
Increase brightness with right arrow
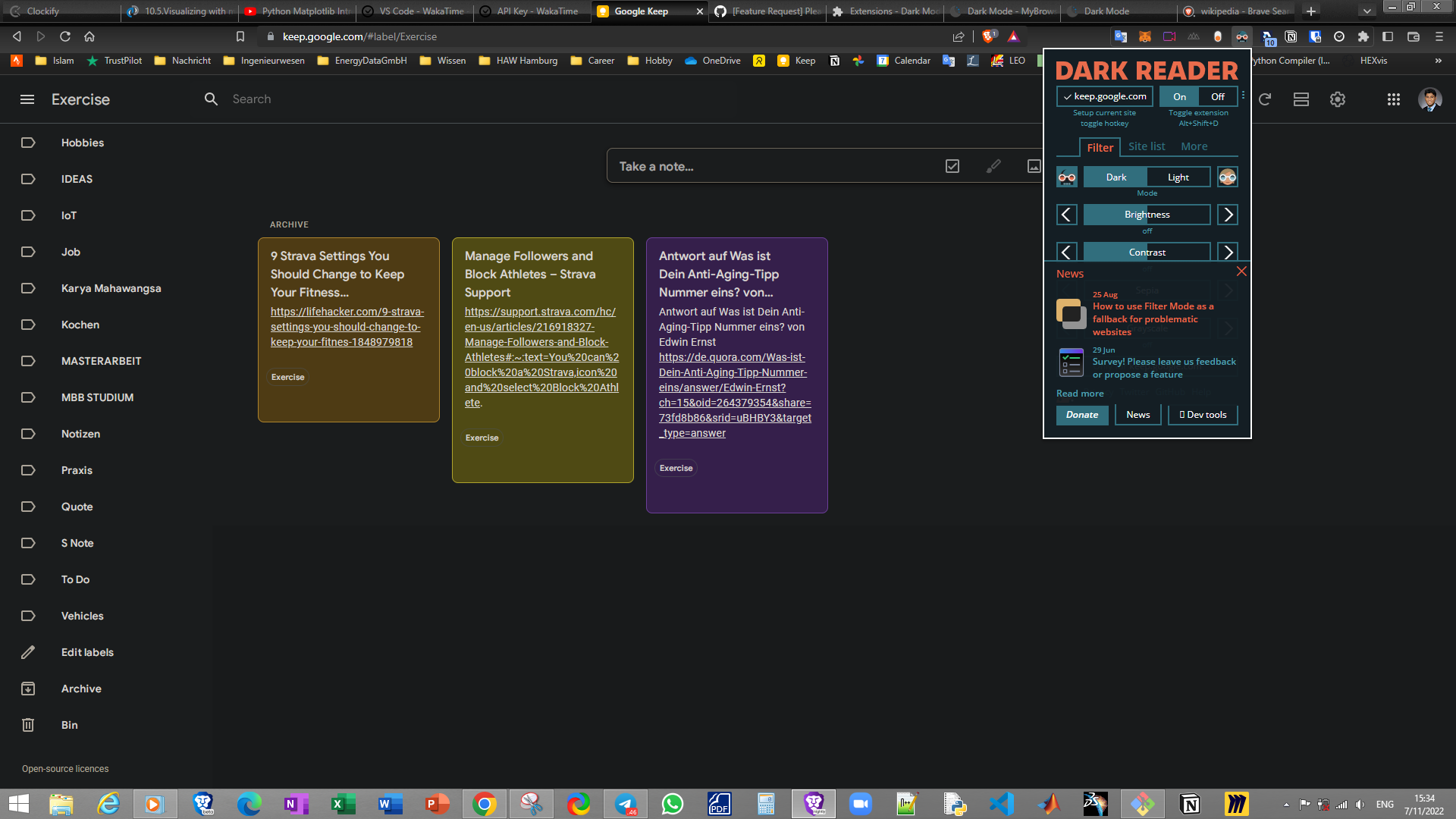[x=1228, y=215]
